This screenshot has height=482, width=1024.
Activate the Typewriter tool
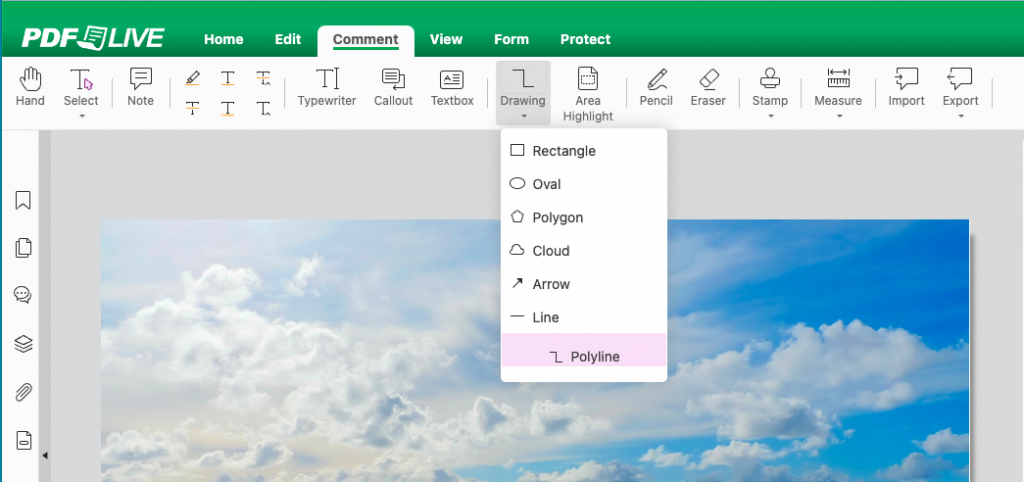tap(327, 86)
